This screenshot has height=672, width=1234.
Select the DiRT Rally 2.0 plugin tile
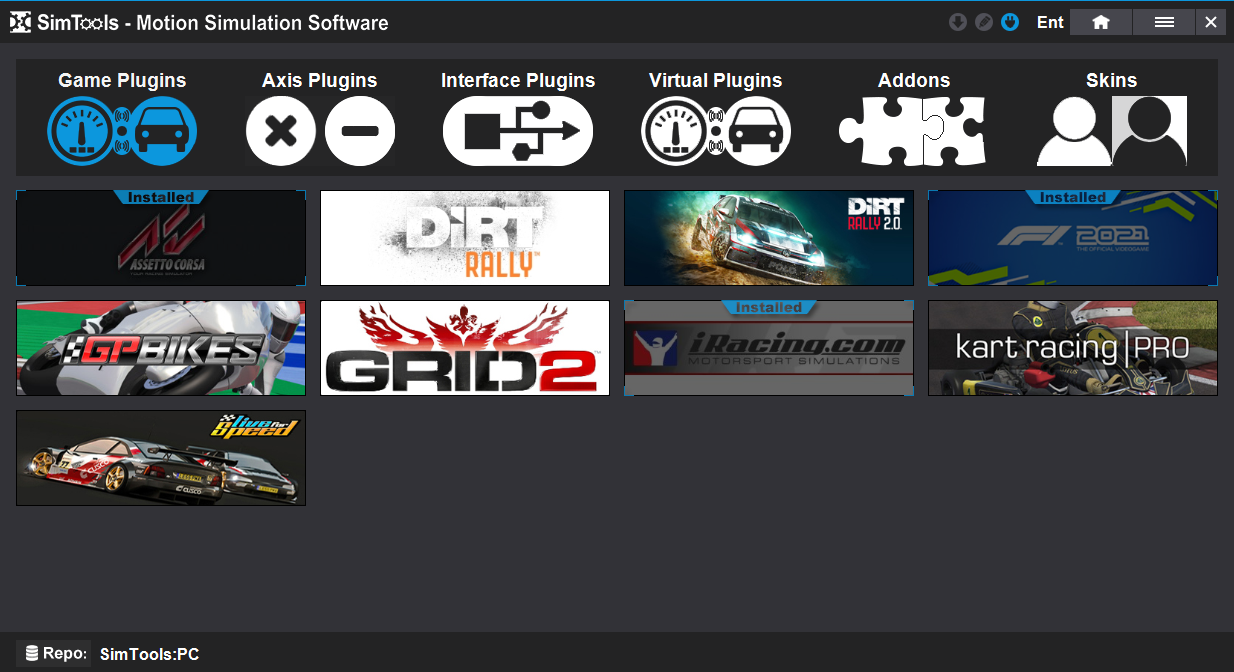pos(769,238)
